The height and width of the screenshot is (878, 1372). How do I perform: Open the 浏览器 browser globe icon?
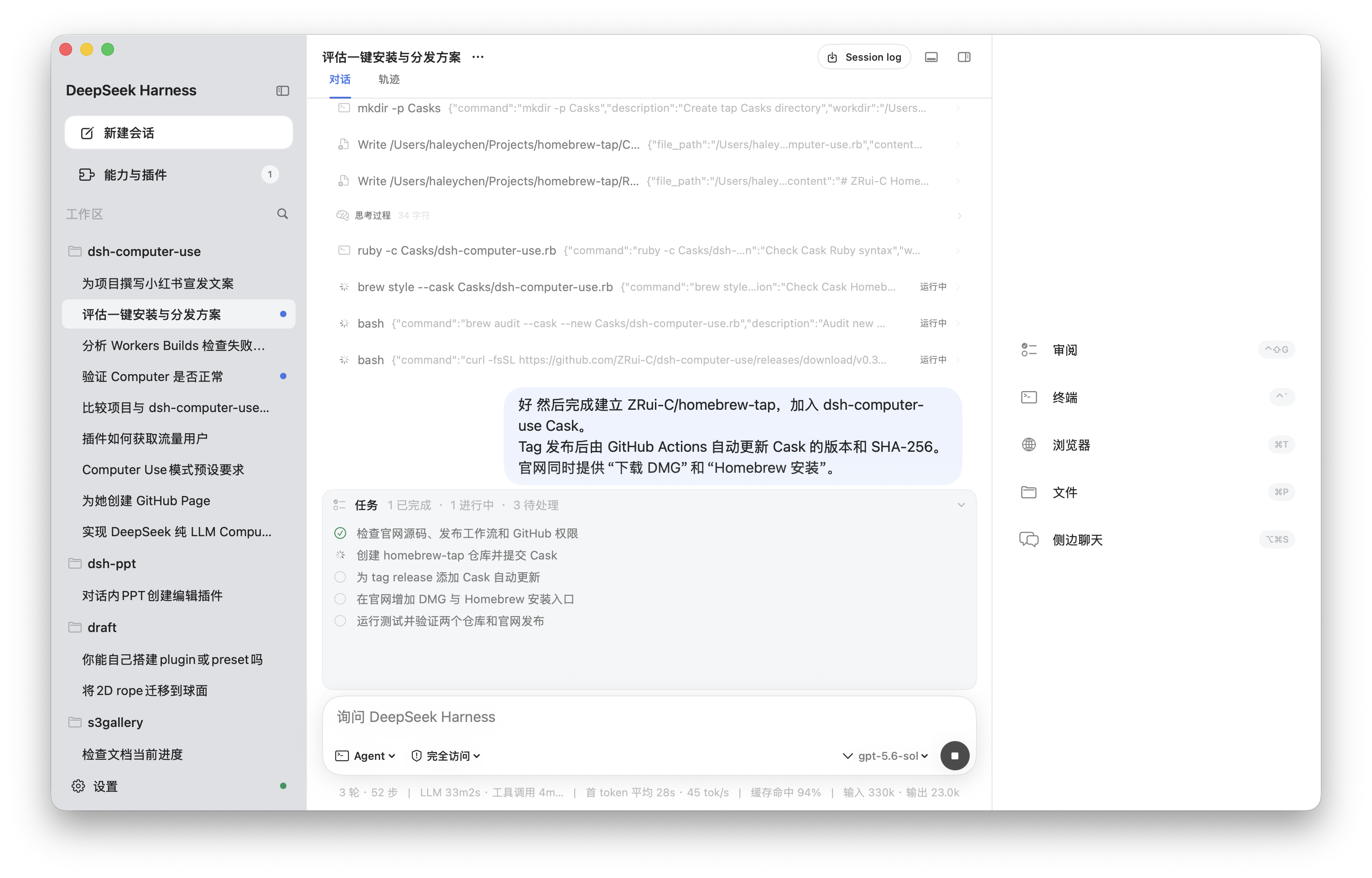click(1029, 444)
